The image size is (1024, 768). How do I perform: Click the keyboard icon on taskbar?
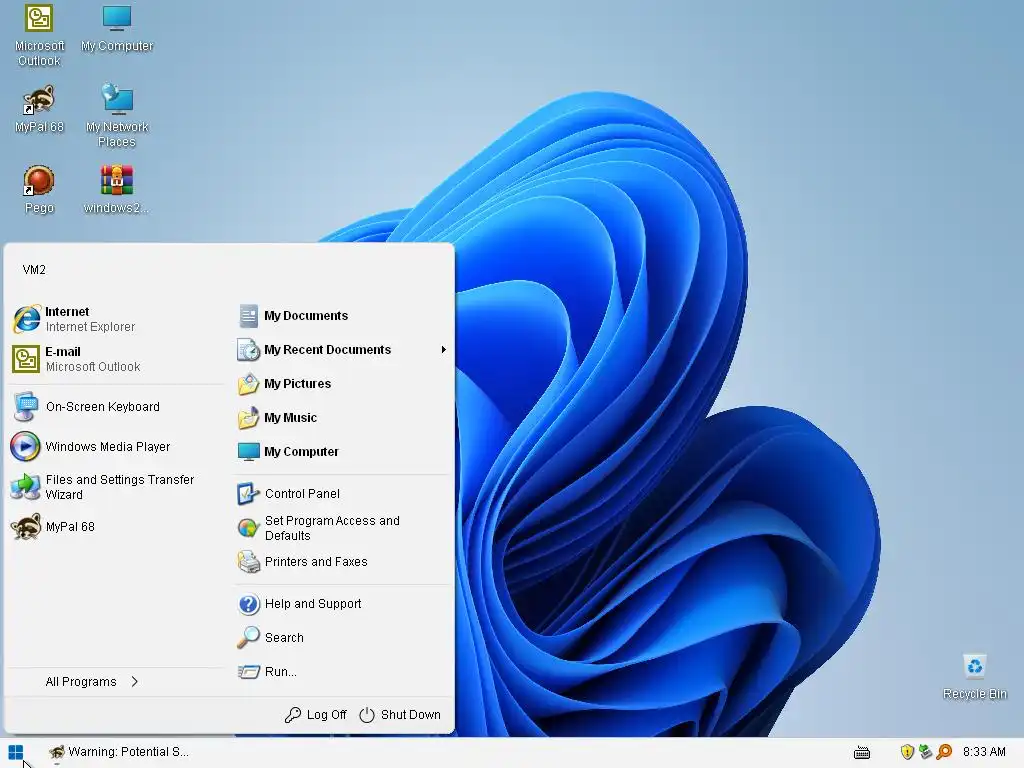(861, 753)
